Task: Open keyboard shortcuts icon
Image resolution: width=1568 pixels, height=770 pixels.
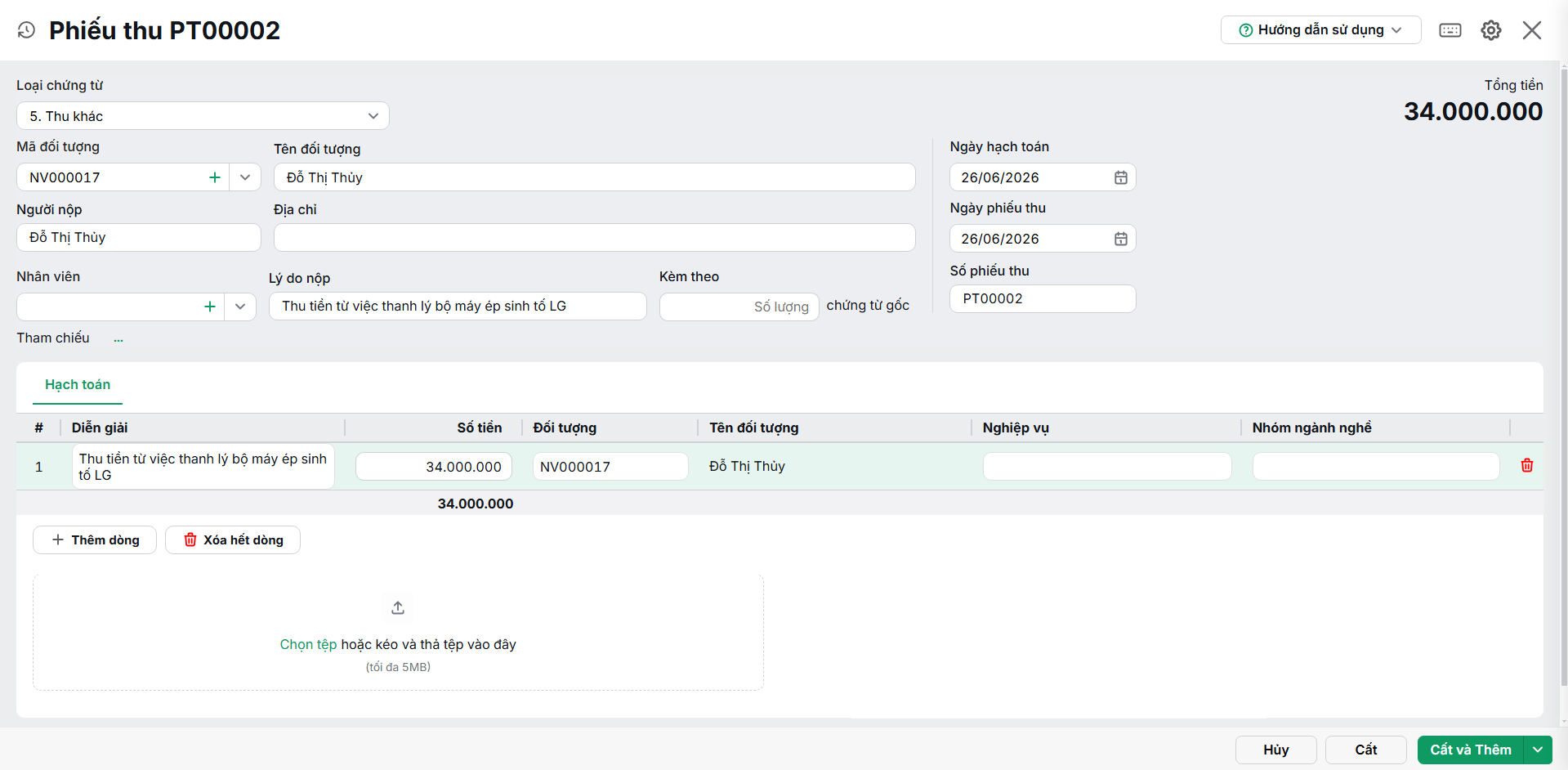Action: click(x=1450, y=30)
